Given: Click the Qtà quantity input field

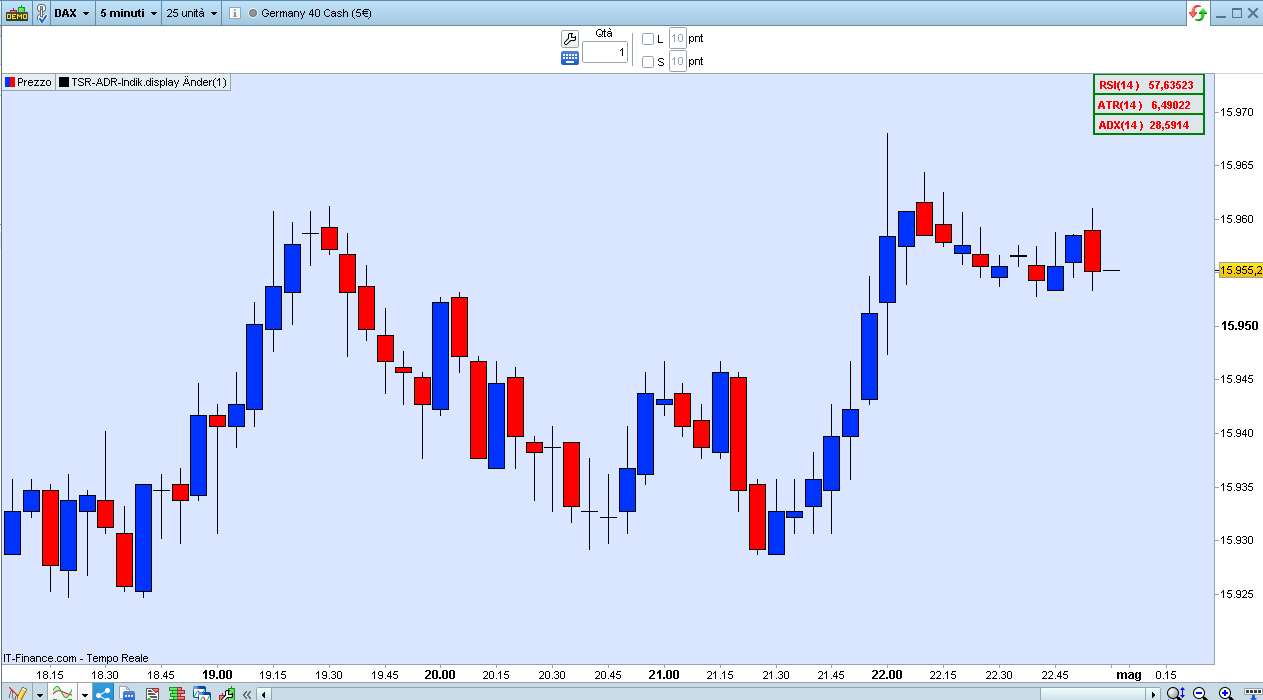Looking at the screenshot, I should pyautogui.click(x=605, y=52).
